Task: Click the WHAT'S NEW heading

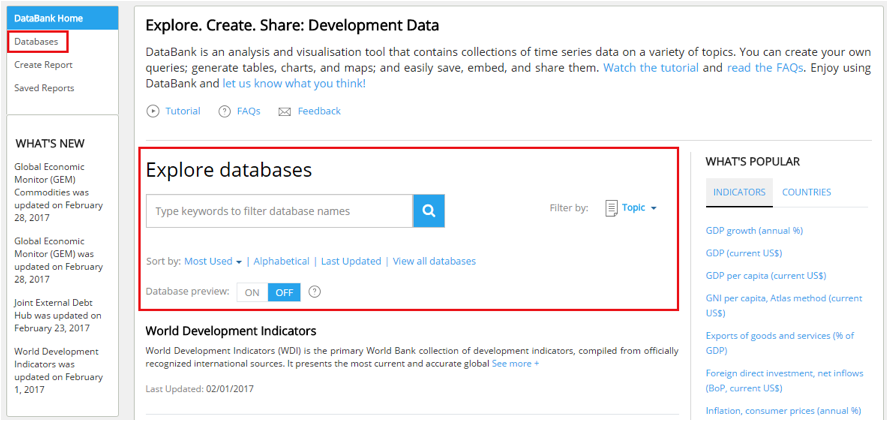Action: point(50,144)
